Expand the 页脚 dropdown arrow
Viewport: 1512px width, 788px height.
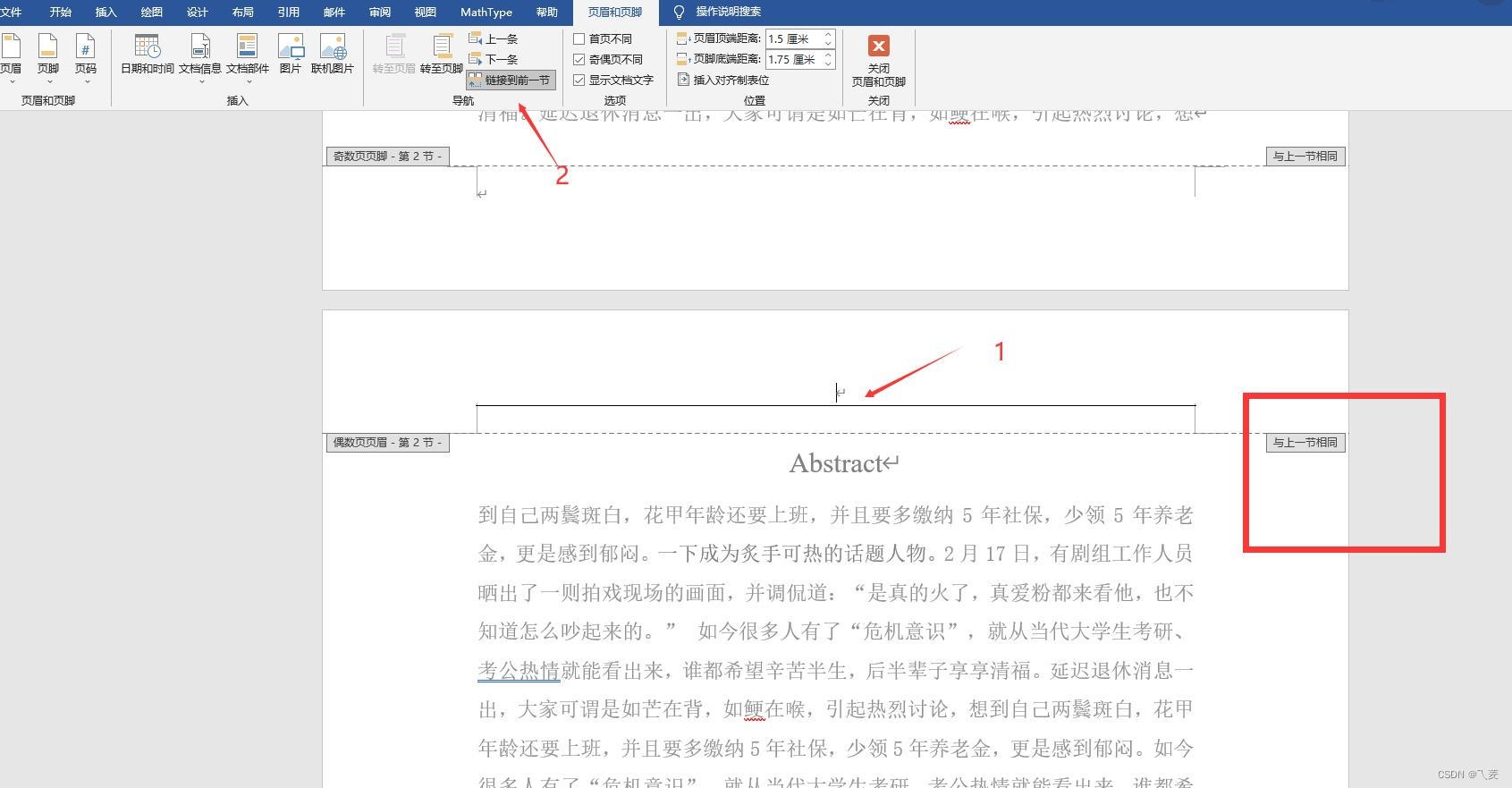tap(49, 82)
